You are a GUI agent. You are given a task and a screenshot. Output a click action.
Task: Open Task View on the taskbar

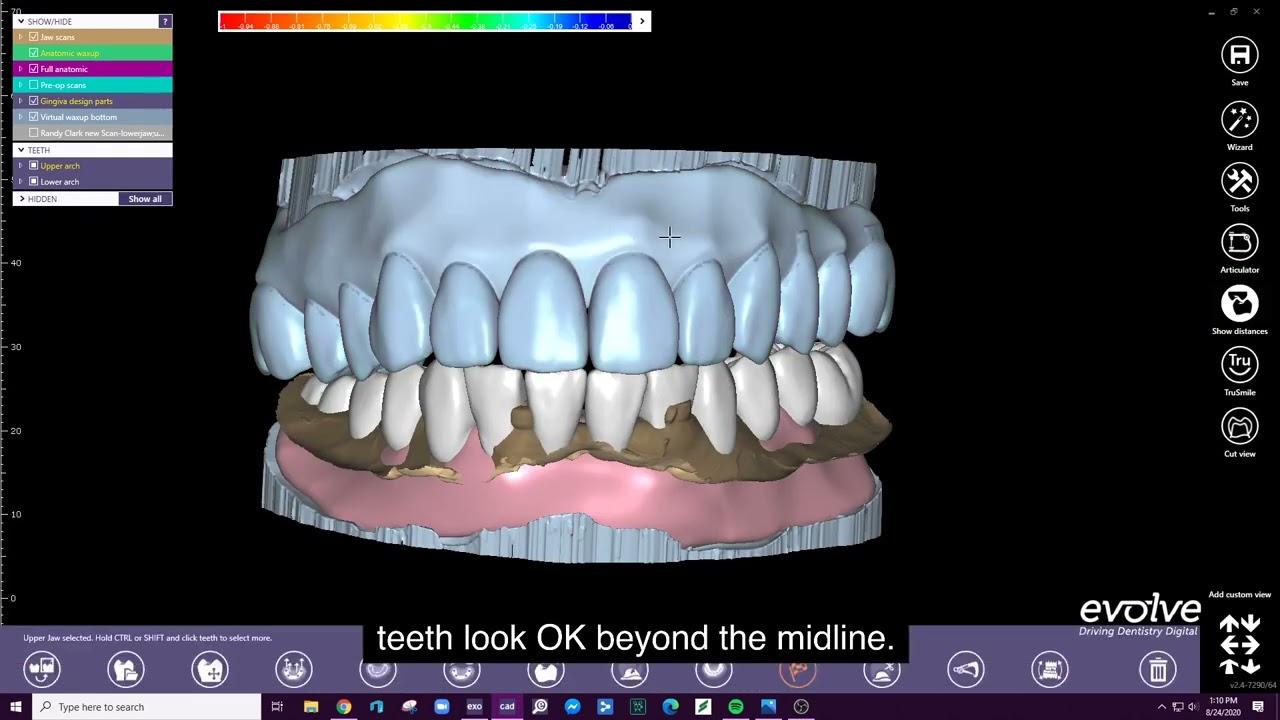pos(277,707)
